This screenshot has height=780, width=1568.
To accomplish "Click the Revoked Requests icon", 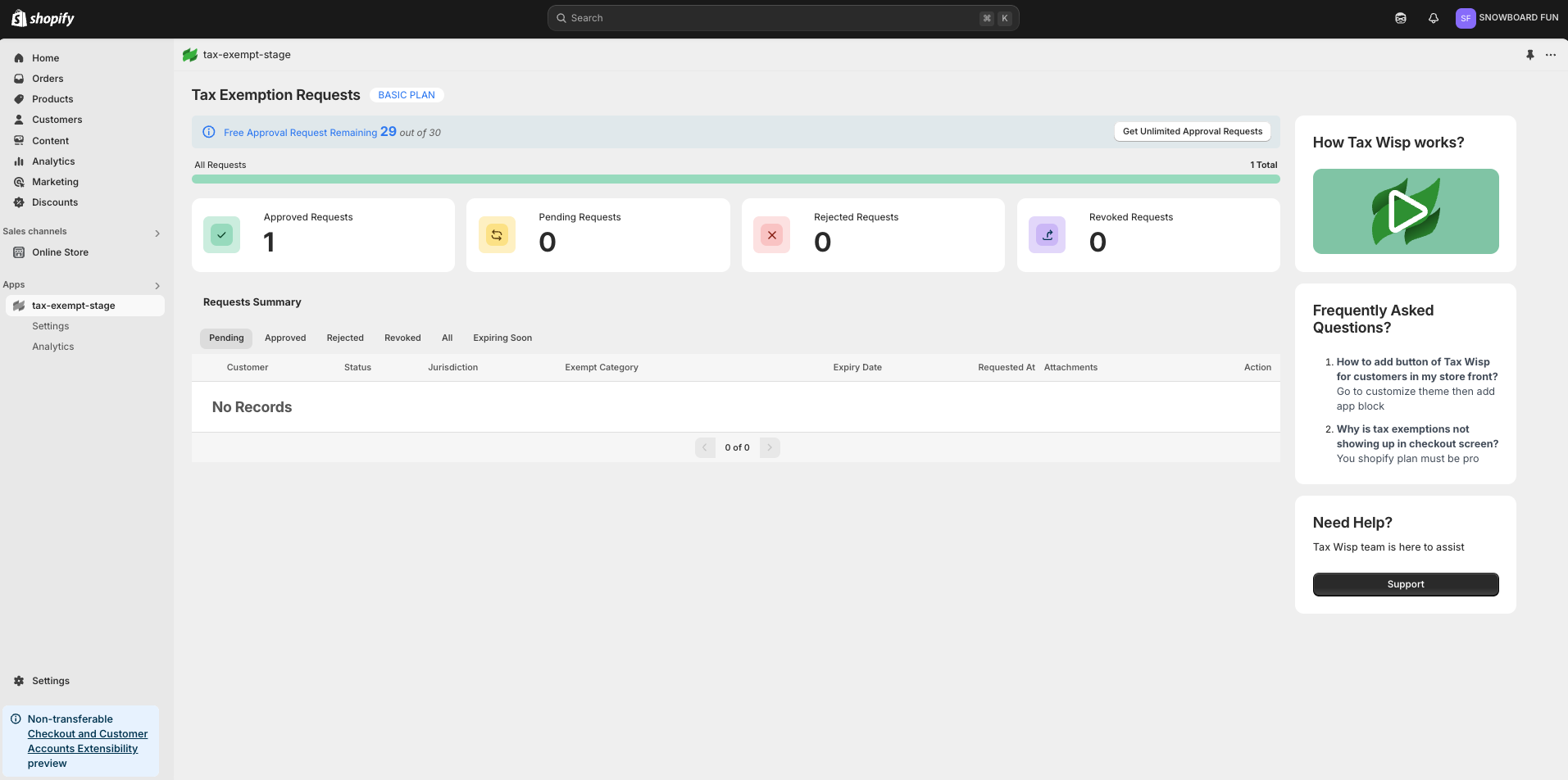I will [x=1048, y=235].
